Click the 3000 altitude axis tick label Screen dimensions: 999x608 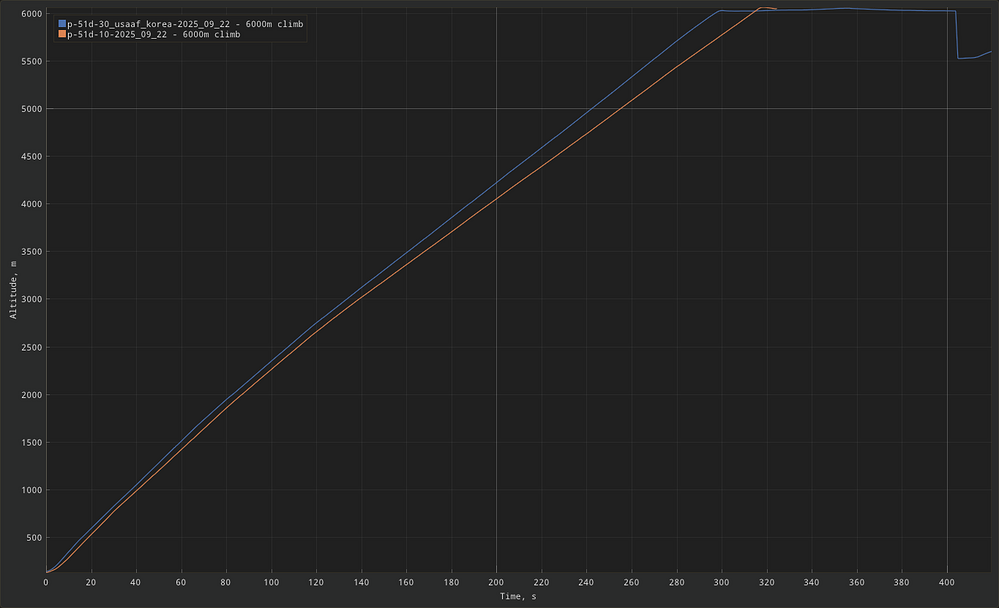pyautogui.click(x=30, y=300)
